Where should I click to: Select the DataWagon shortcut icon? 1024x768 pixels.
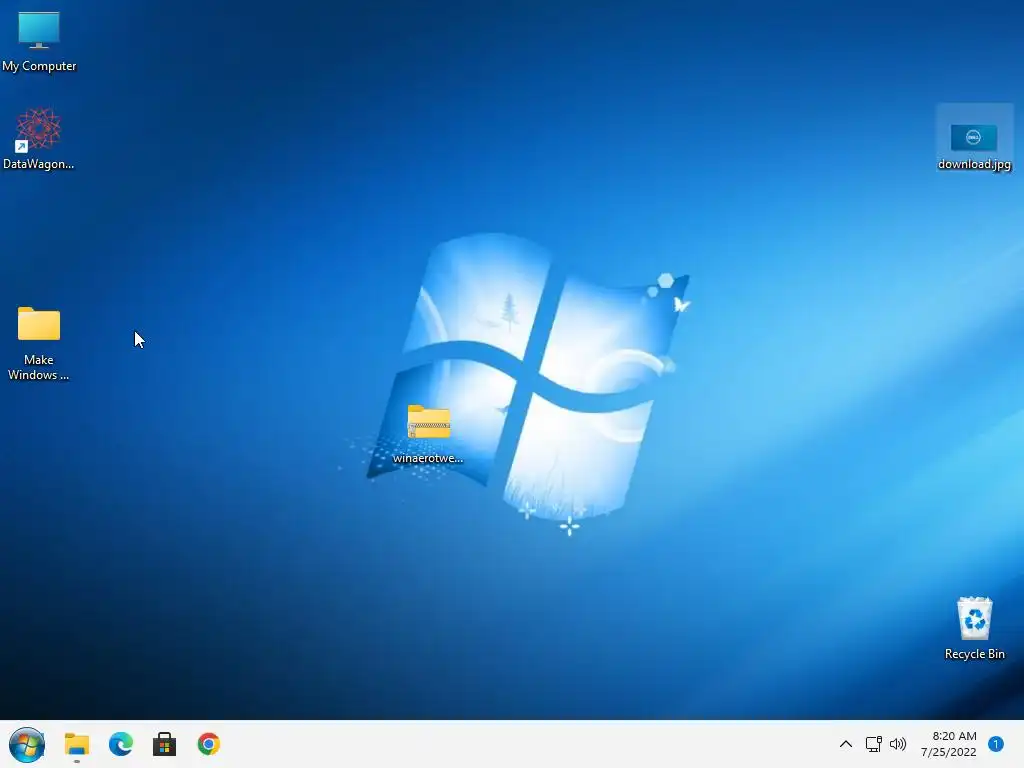tap(39, 129)
